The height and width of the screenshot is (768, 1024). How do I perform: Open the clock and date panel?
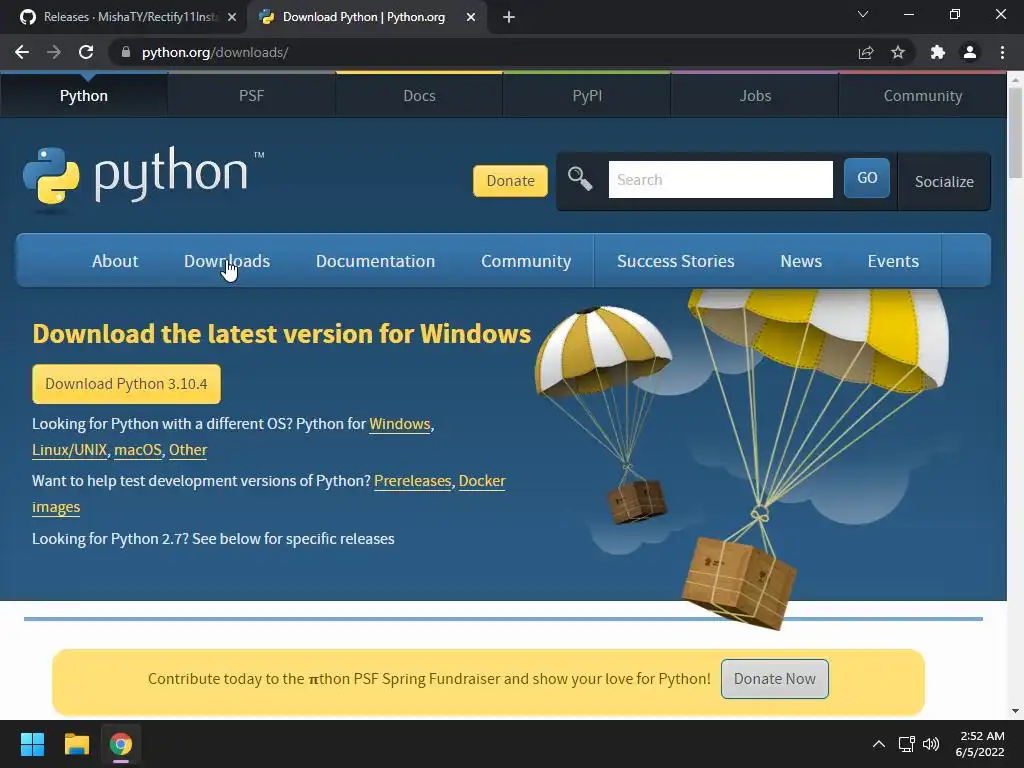click(x=980, y=744)
